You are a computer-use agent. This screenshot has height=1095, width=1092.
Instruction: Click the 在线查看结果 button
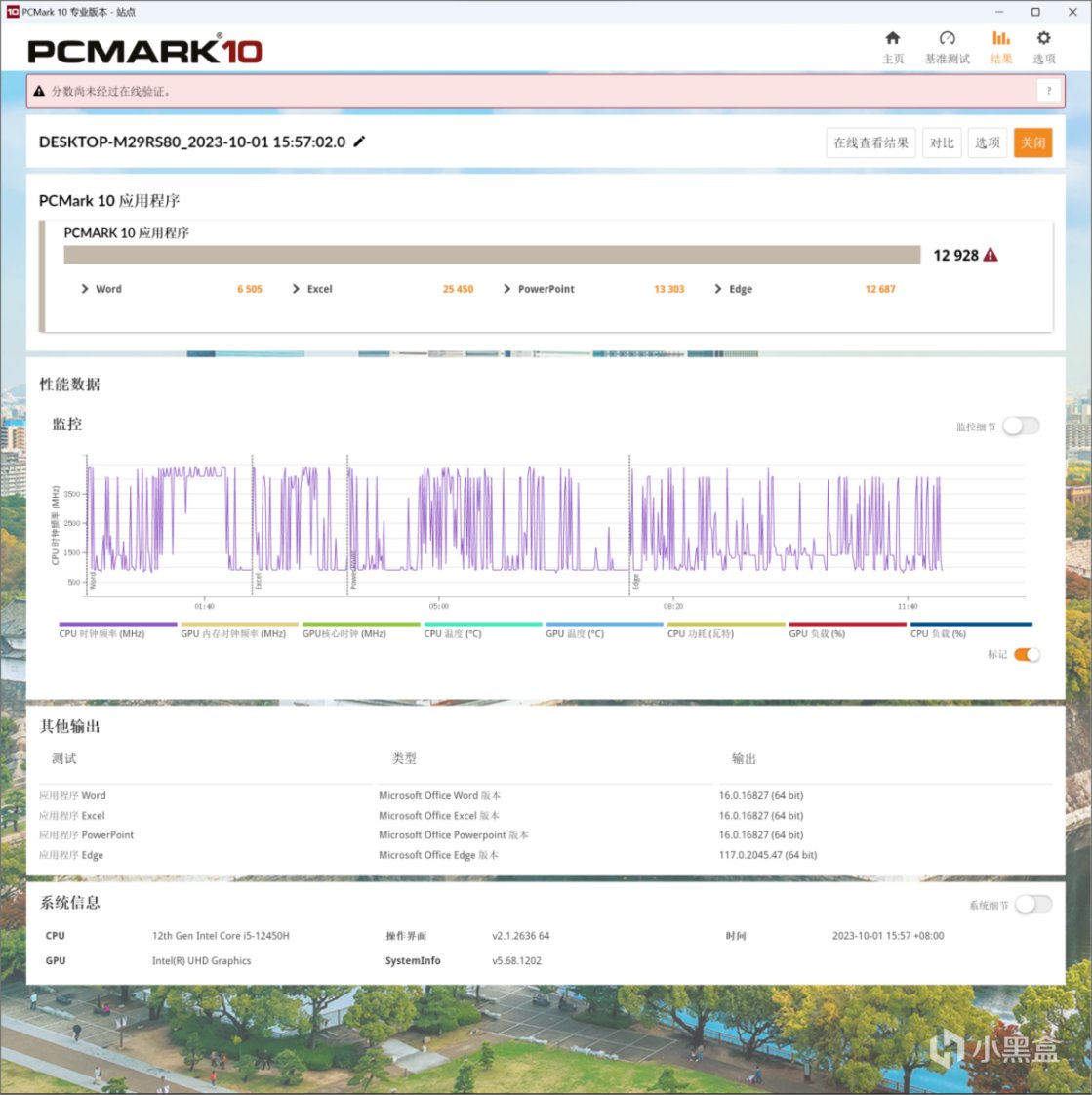(870, 142)
